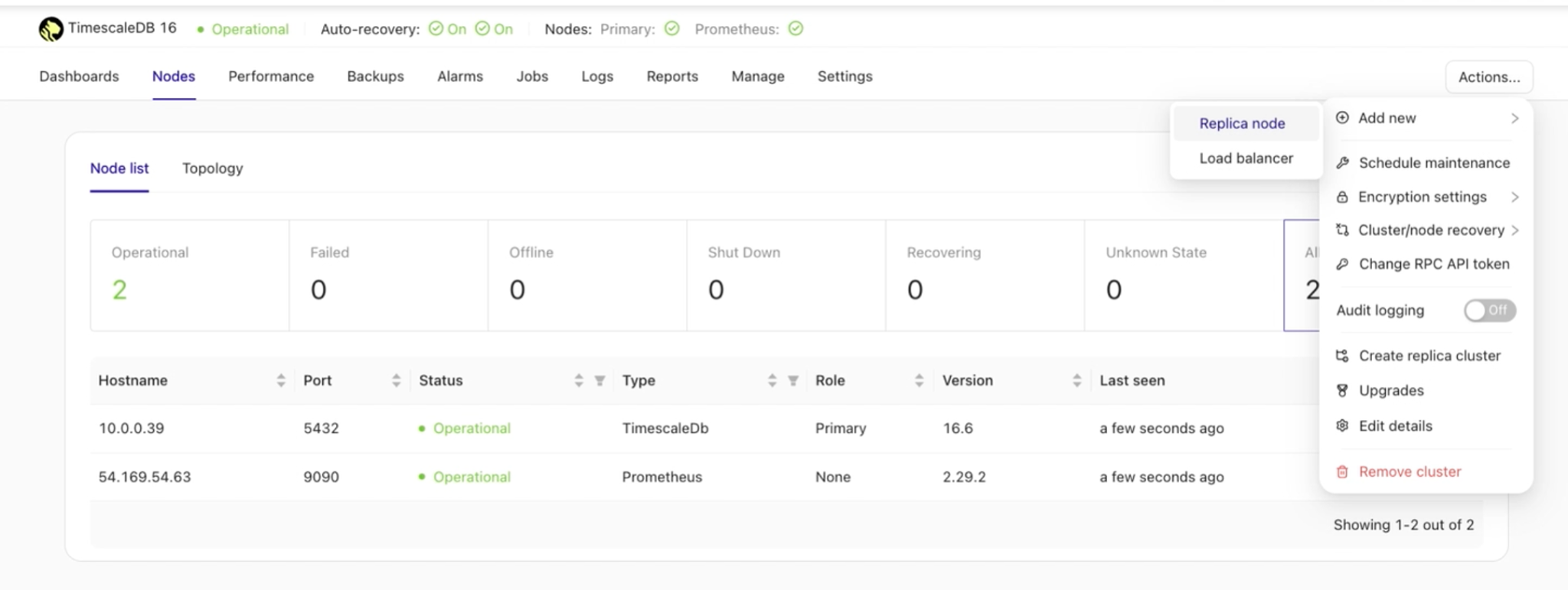This screenshot has height=590, width=1568.
Task: Click the wrench icon beside Schedule maintenance
Action: pos(1342,163)
